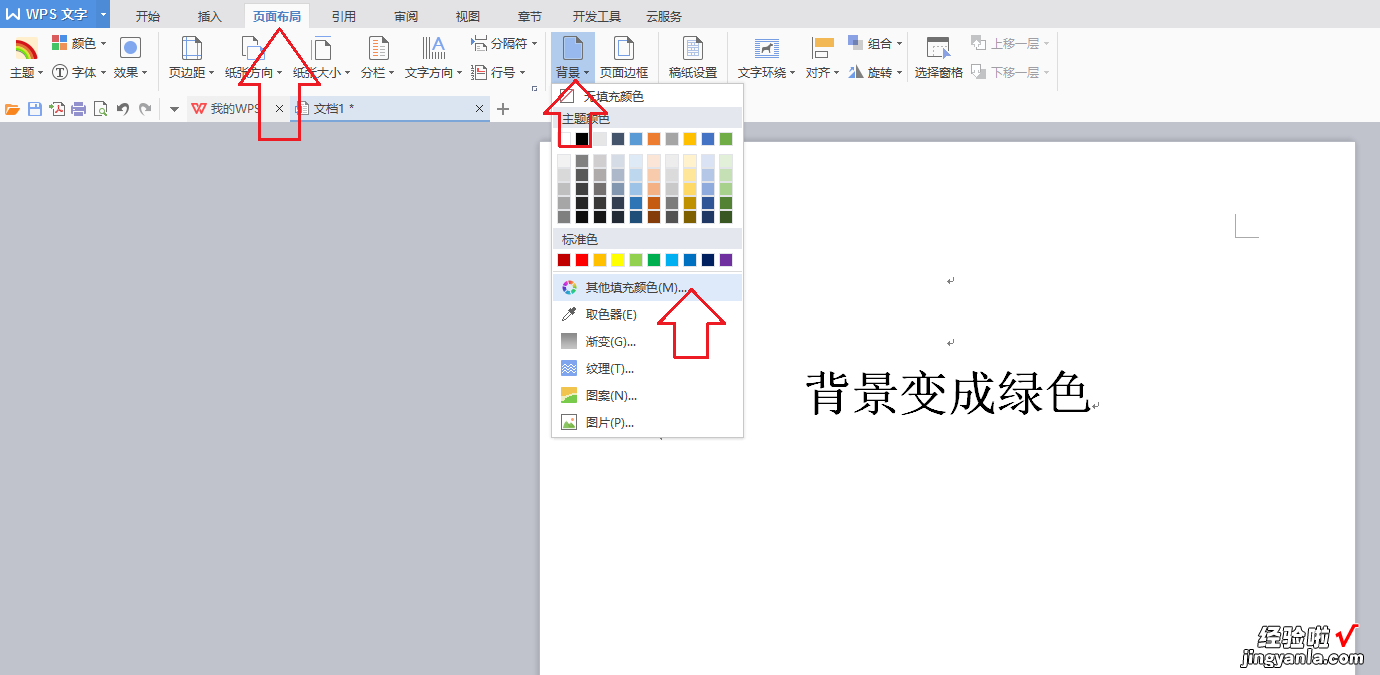Image resolution: width=1380 pixels, height=675 pixels.
Task: Click the Effects (效果) icon
Action: coord(130,48)
